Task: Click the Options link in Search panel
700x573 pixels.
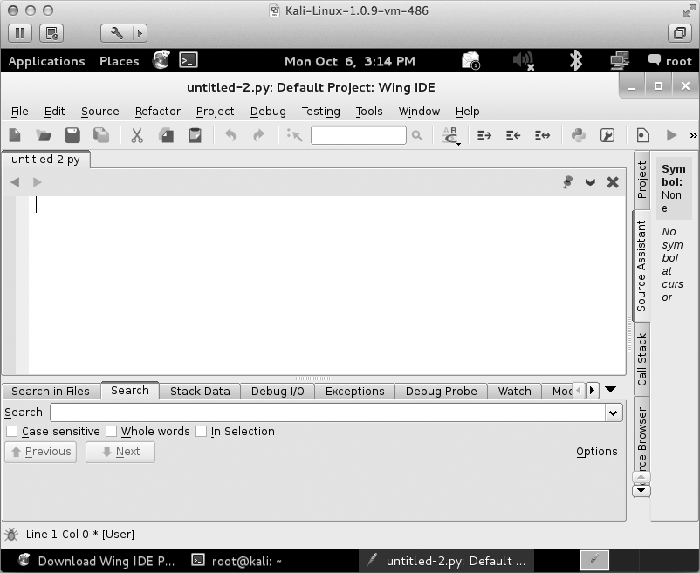Action: 596,451
